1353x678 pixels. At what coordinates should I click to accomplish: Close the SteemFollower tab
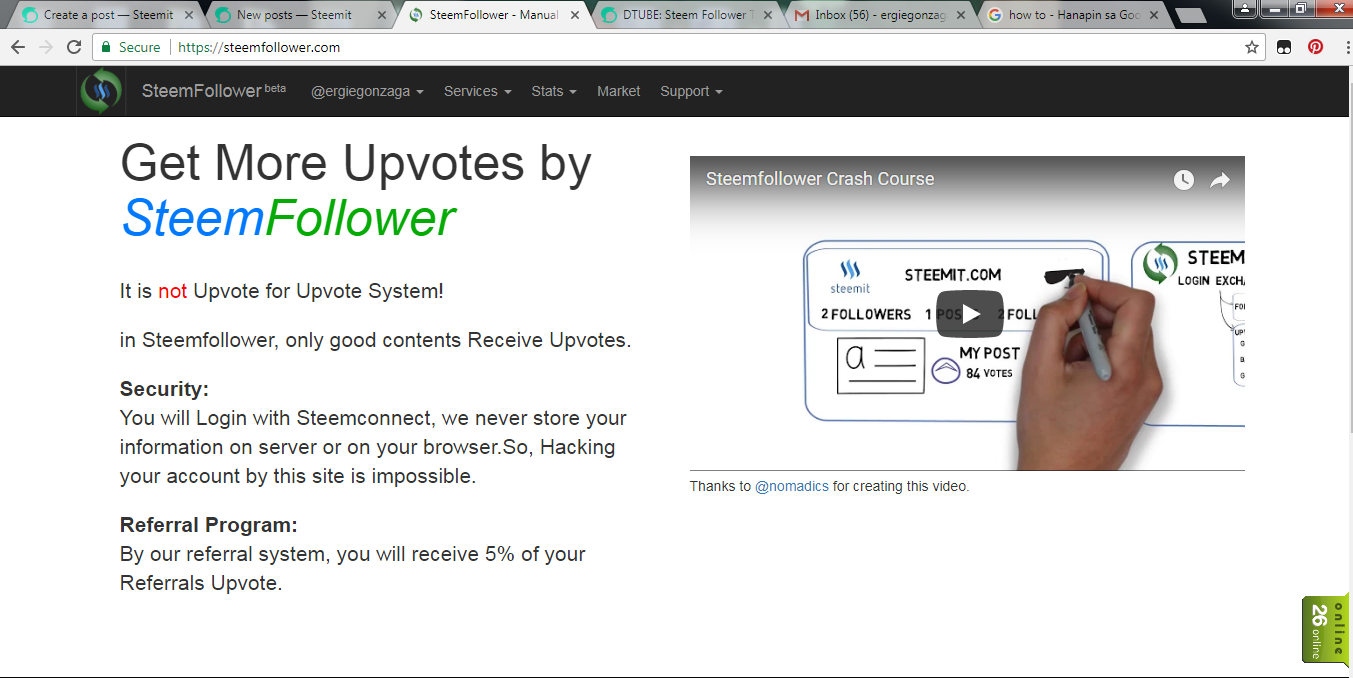[x=574, y=15]
